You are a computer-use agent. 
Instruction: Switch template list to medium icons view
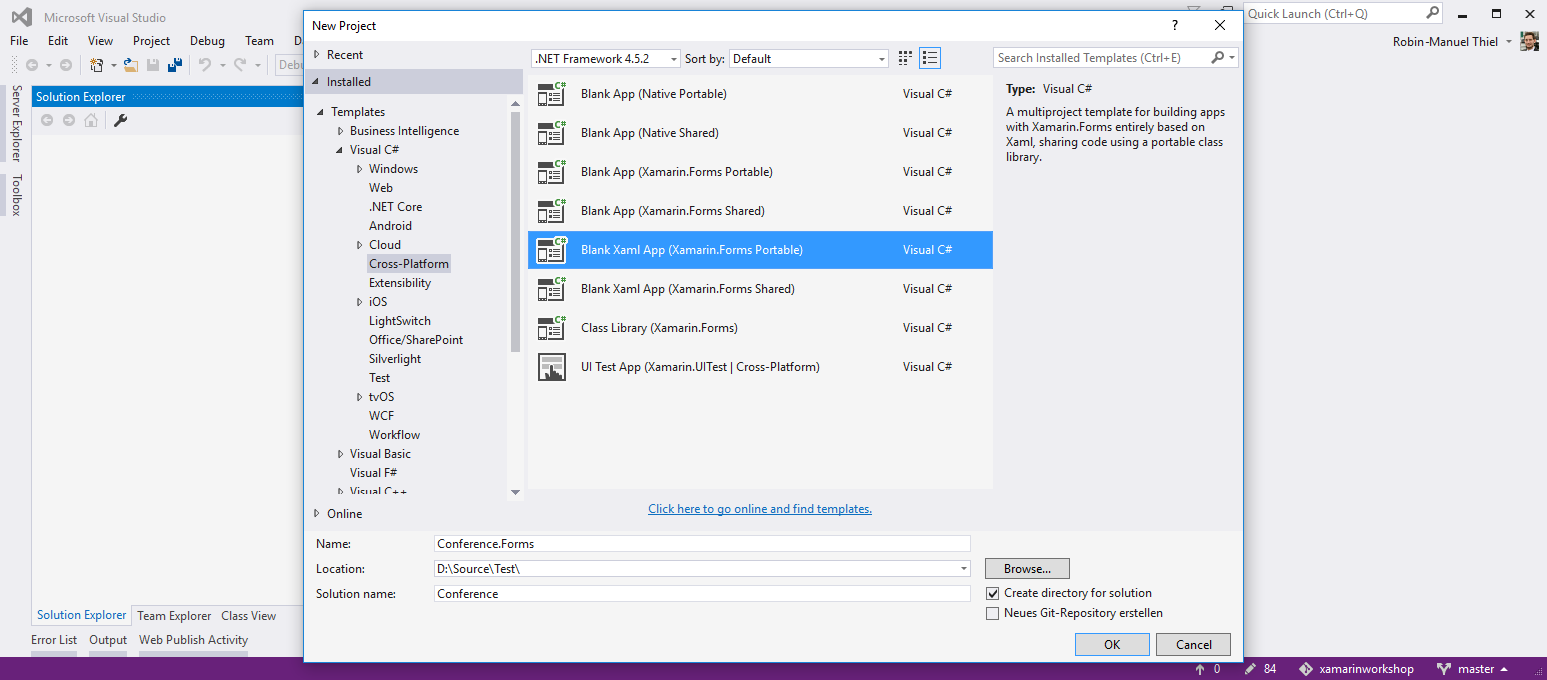point(930,58)
